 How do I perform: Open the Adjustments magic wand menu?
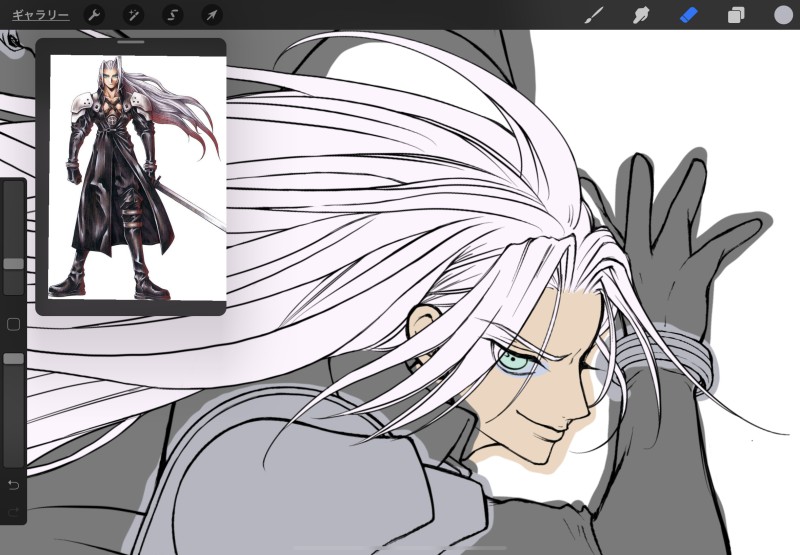pos(133,15)
